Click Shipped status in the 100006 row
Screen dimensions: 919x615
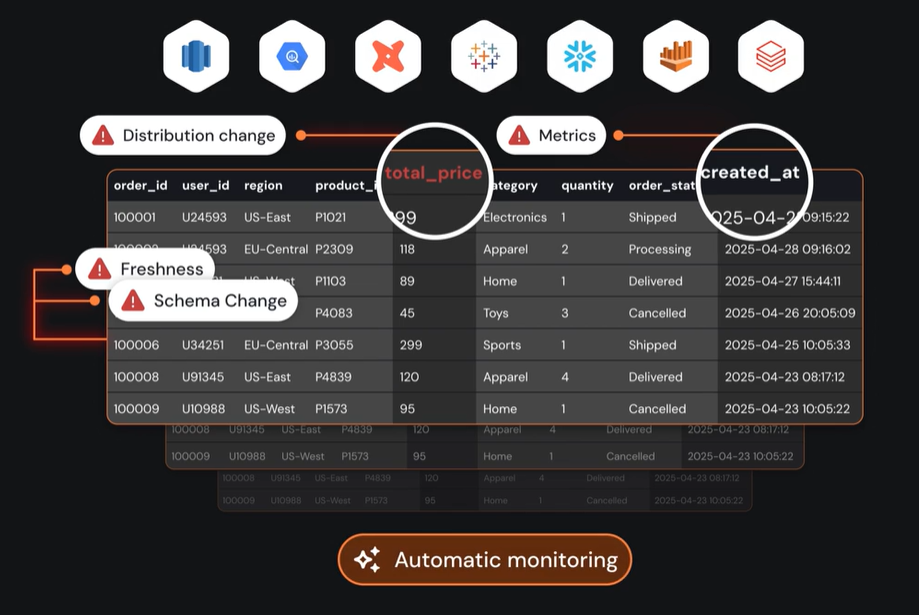[652, 345]
